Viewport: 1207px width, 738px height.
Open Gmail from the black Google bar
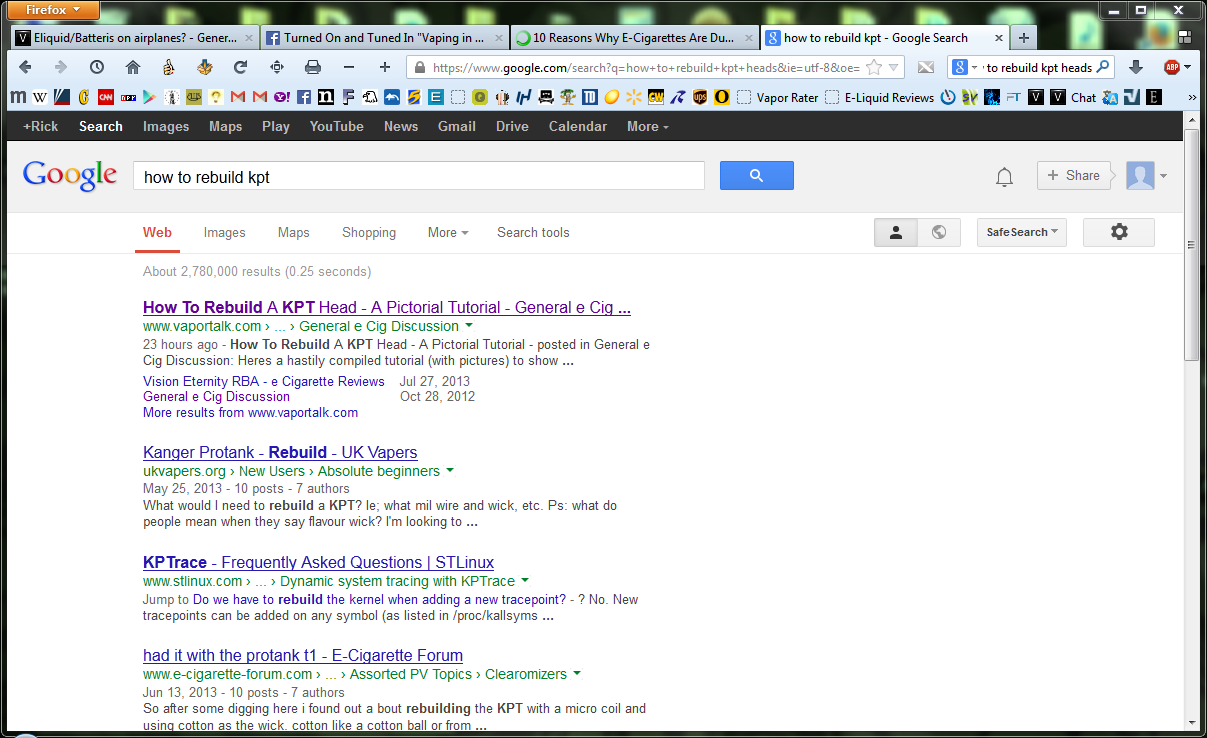pos(456,126)
